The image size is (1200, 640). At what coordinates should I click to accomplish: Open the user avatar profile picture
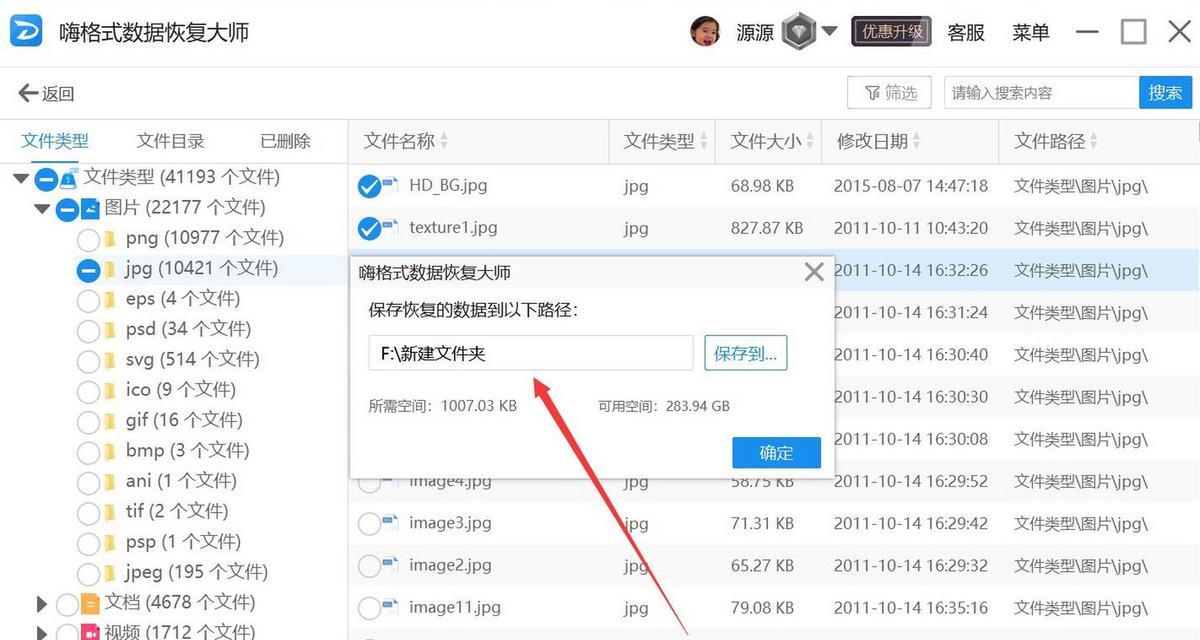click(706, 32)
